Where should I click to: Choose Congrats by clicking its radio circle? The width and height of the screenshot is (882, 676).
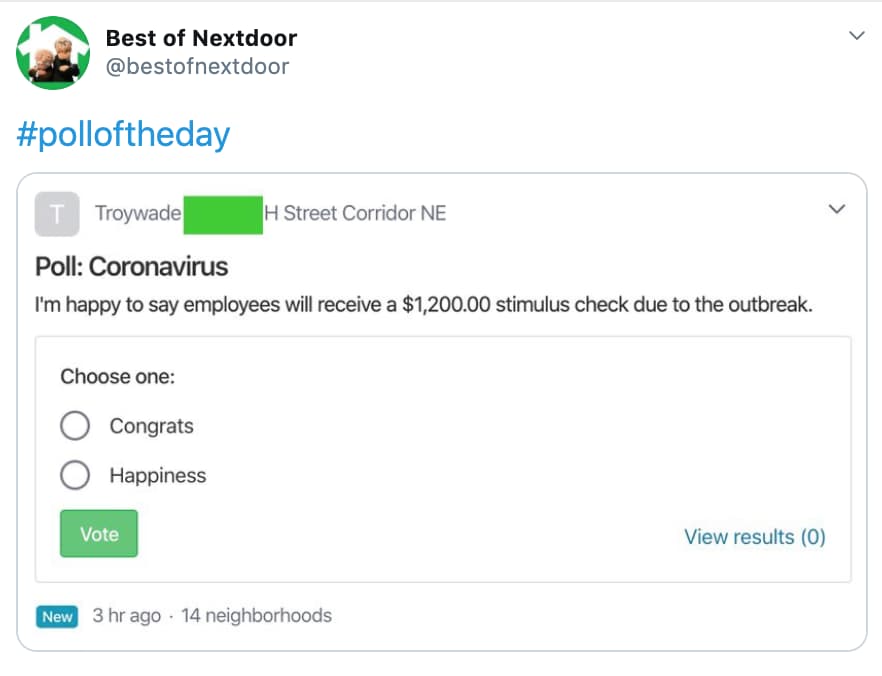tap(76, 426)
